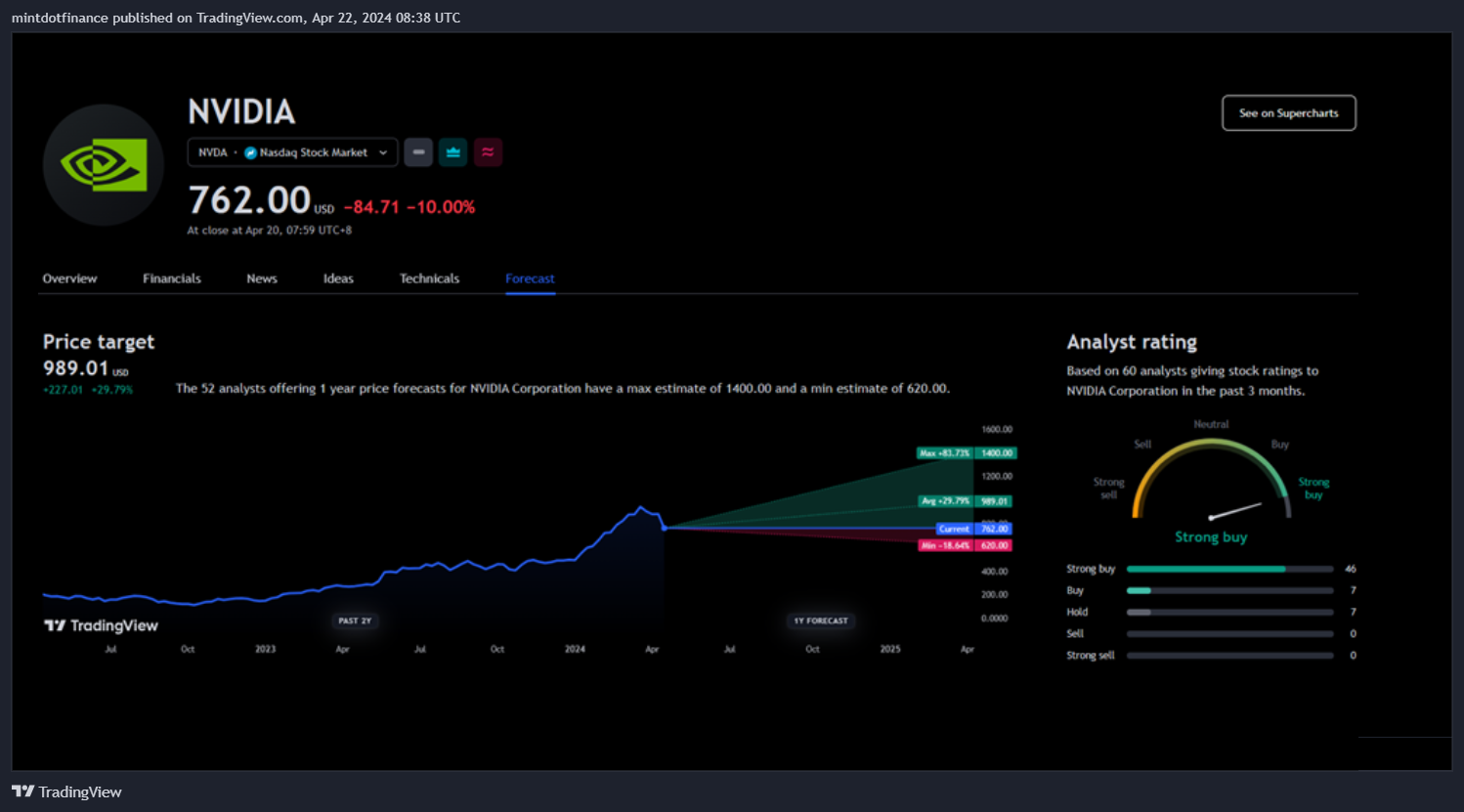This screenshot has width=1464, height=812.
Task: Click the -84.71 price change value
Action: [371, 207]
